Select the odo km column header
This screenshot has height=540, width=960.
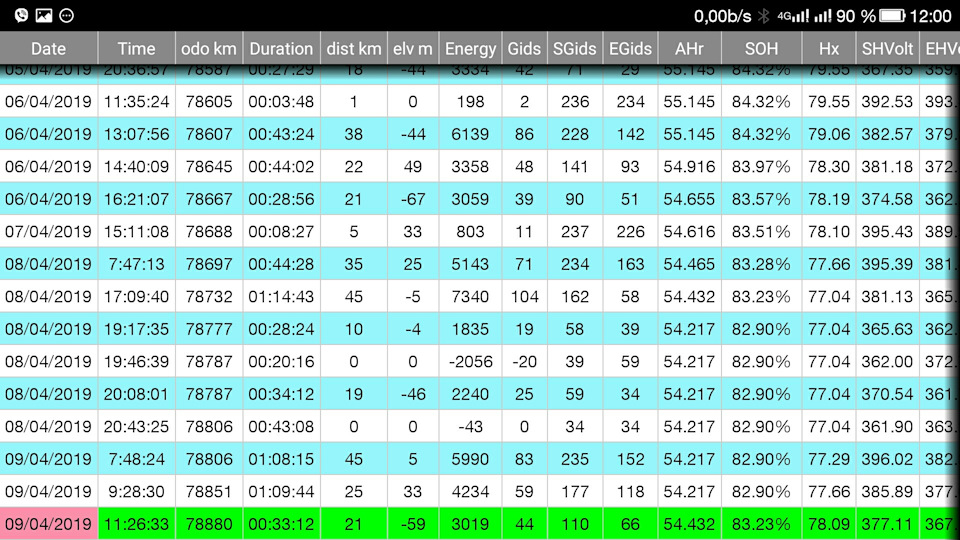(209, 48)
